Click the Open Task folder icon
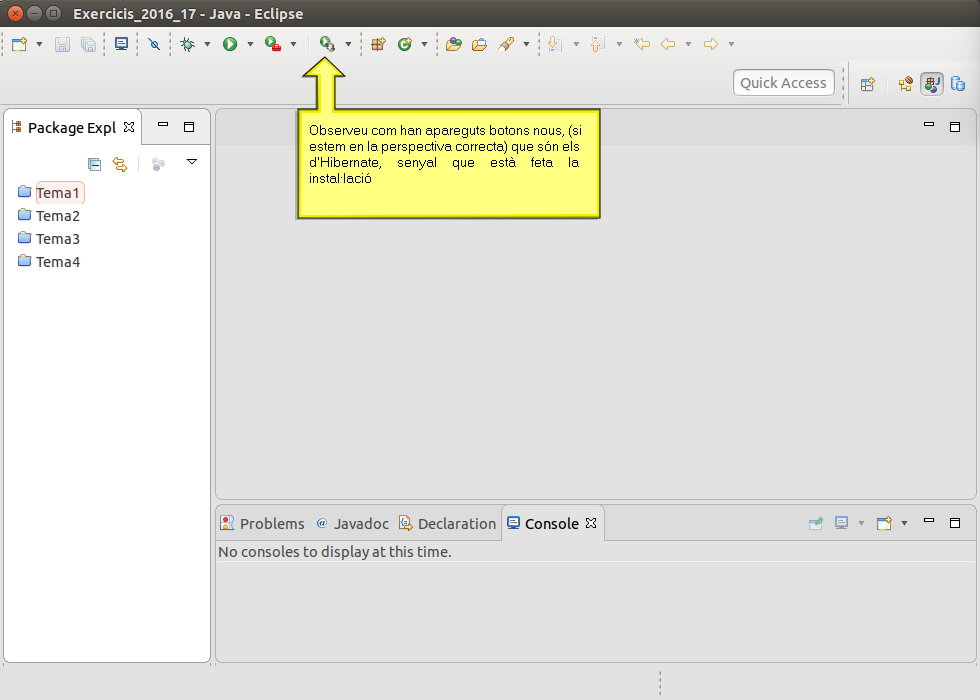 (x=479, y=44)
